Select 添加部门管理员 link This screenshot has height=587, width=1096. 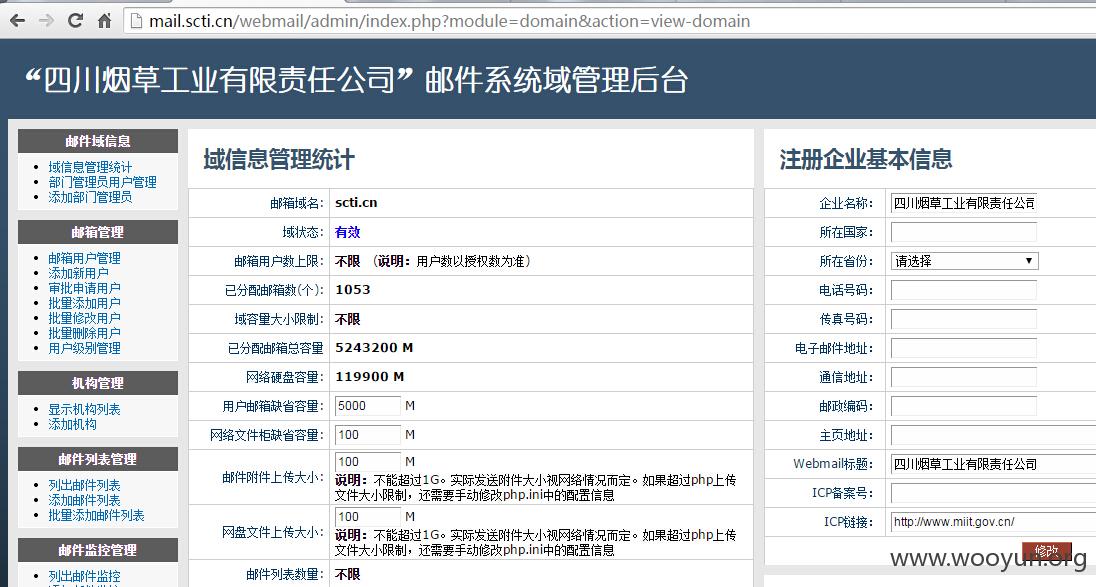click(x=90, y=197)
